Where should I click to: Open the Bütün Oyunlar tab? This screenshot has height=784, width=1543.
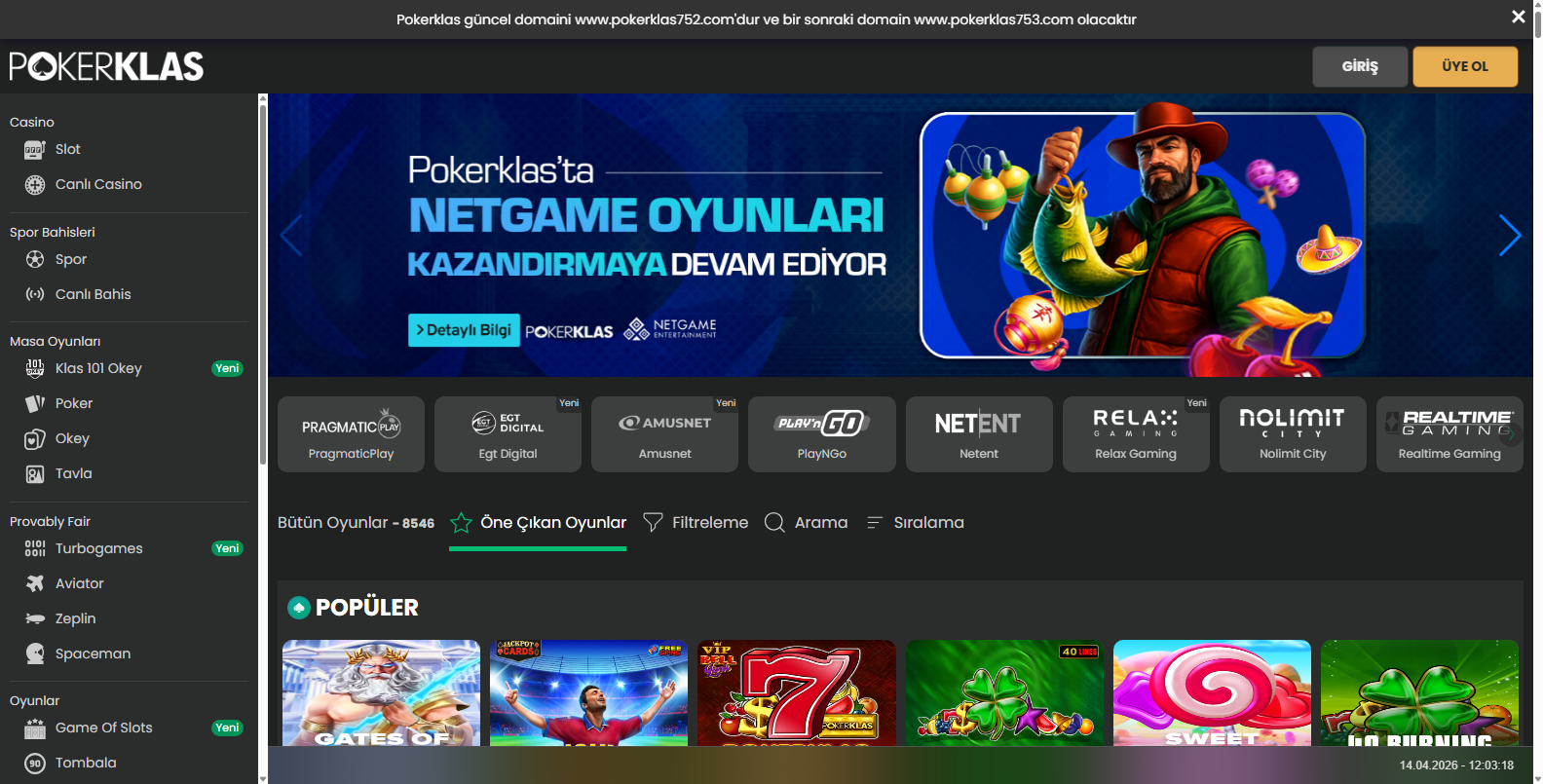coord(356,523)
